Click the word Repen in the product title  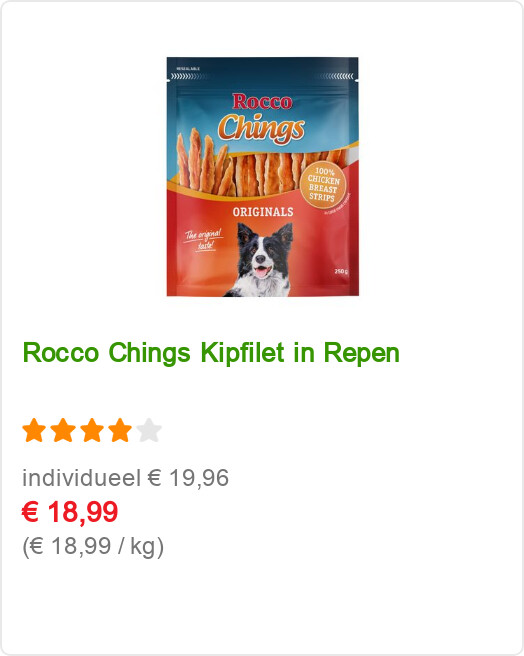tap(362, 354)
